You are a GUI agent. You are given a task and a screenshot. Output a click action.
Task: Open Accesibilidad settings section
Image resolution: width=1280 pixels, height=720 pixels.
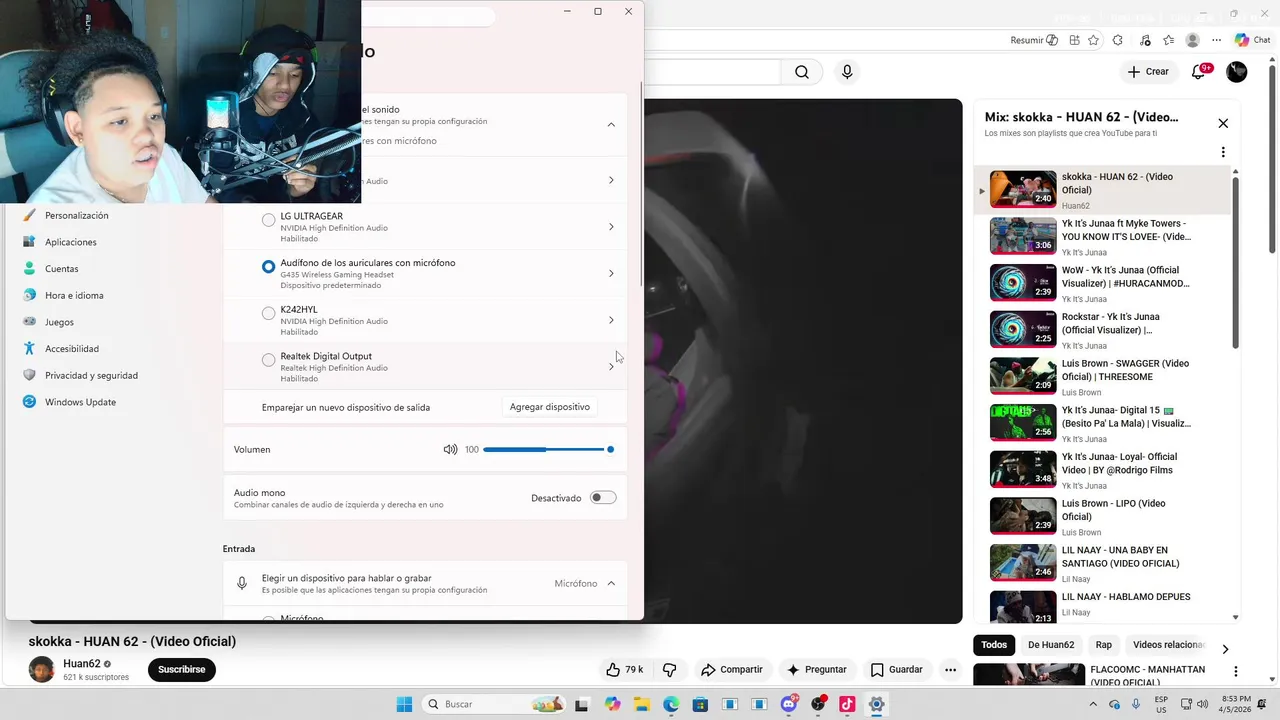(72, 349)
